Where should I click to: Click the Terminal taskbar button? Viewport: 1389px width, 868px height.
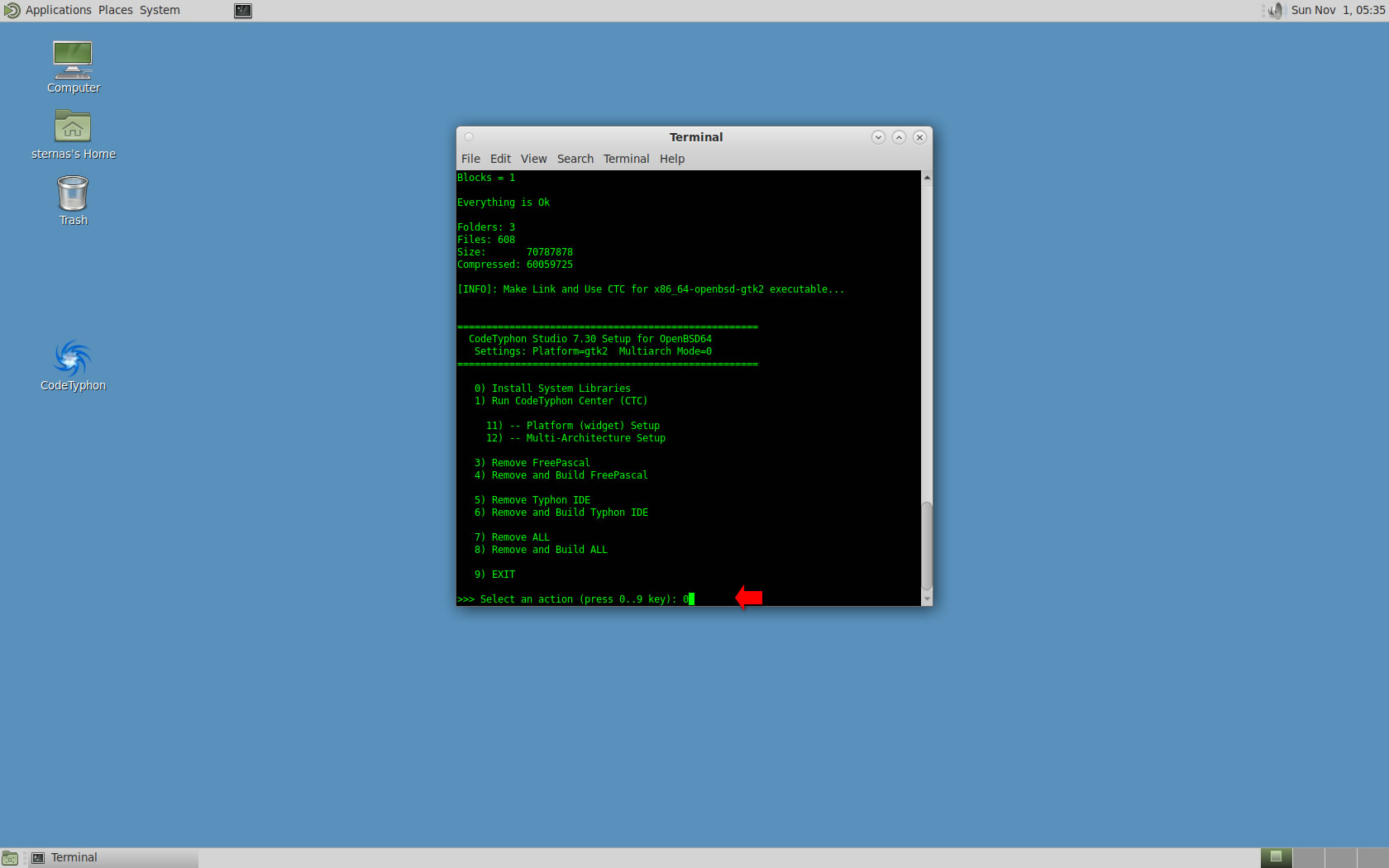click(113, 858)
